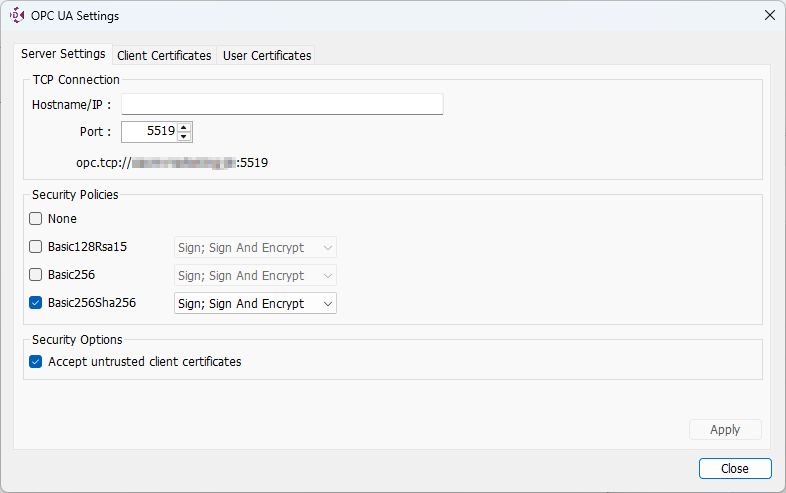The width and height of the screenshot is (786, 493).
Task: Click the OPC UA app icon in title bar
Action: click(x=17, y=15)
